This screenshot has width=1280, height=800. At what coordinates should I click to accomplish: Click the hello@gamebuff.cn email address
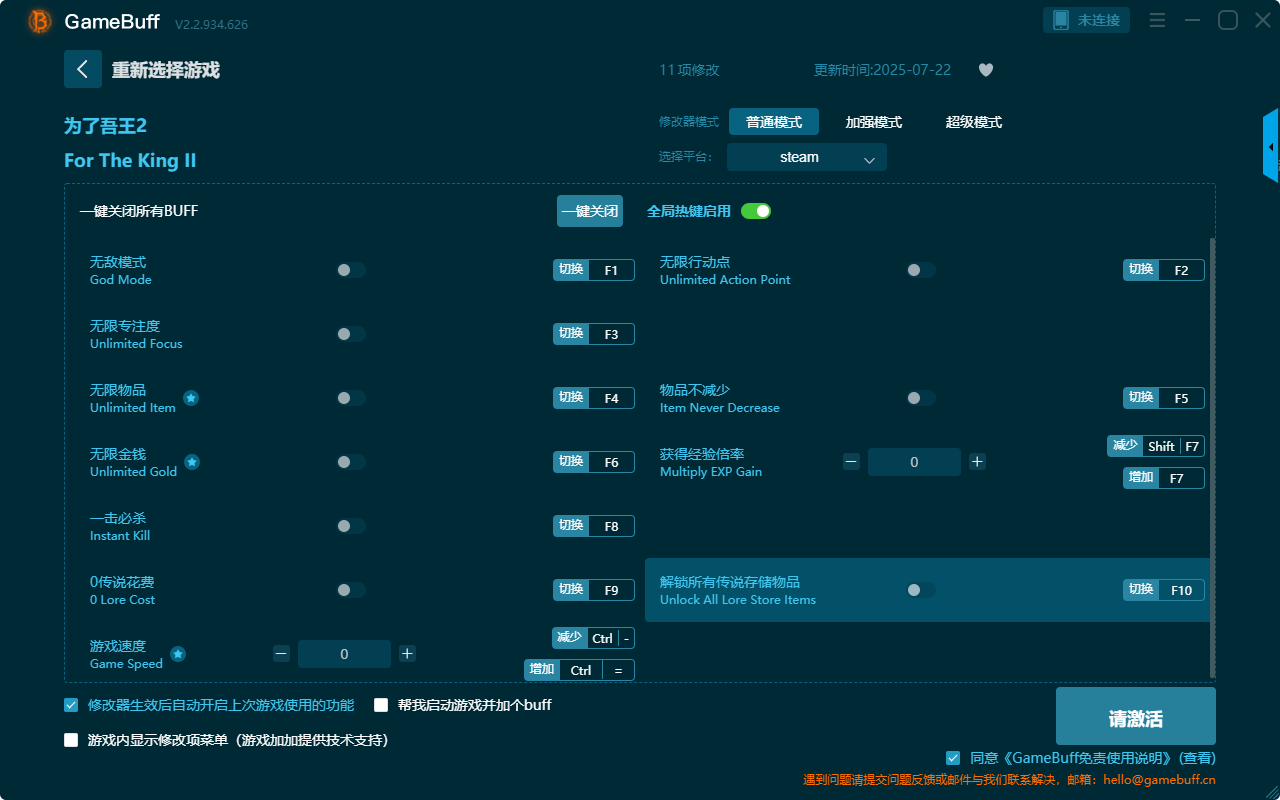(1160, 780)
